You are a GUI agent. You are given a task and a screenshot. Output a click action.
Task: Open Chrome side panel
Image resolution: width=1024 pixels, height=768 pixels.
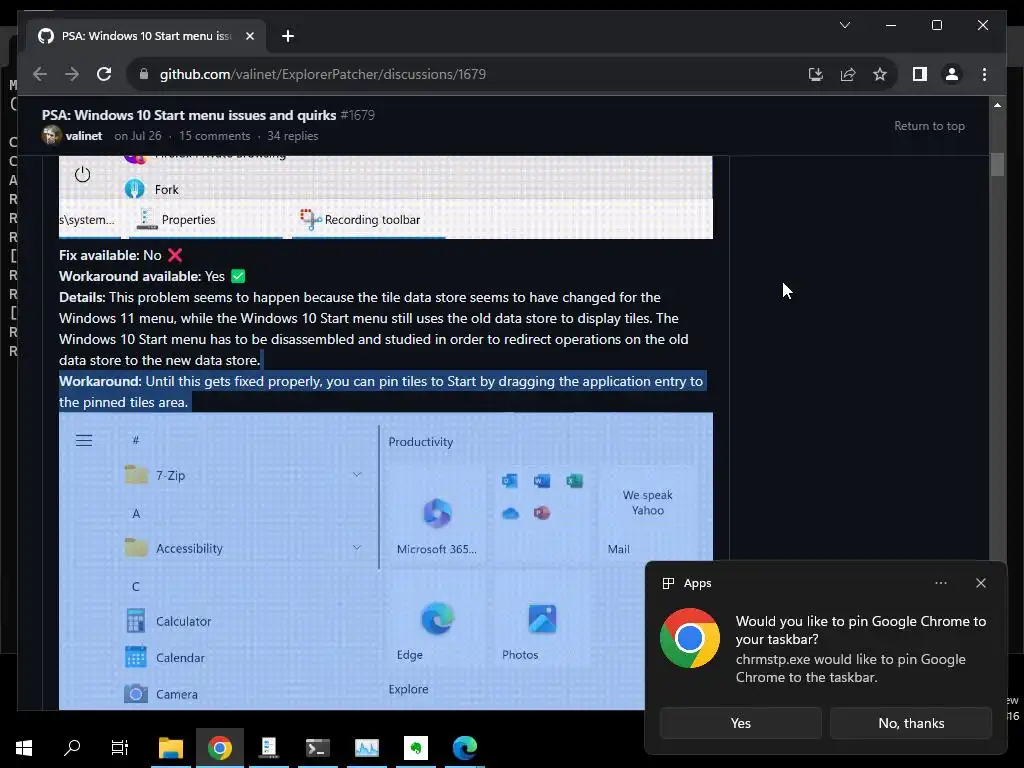tap(920, 74)
